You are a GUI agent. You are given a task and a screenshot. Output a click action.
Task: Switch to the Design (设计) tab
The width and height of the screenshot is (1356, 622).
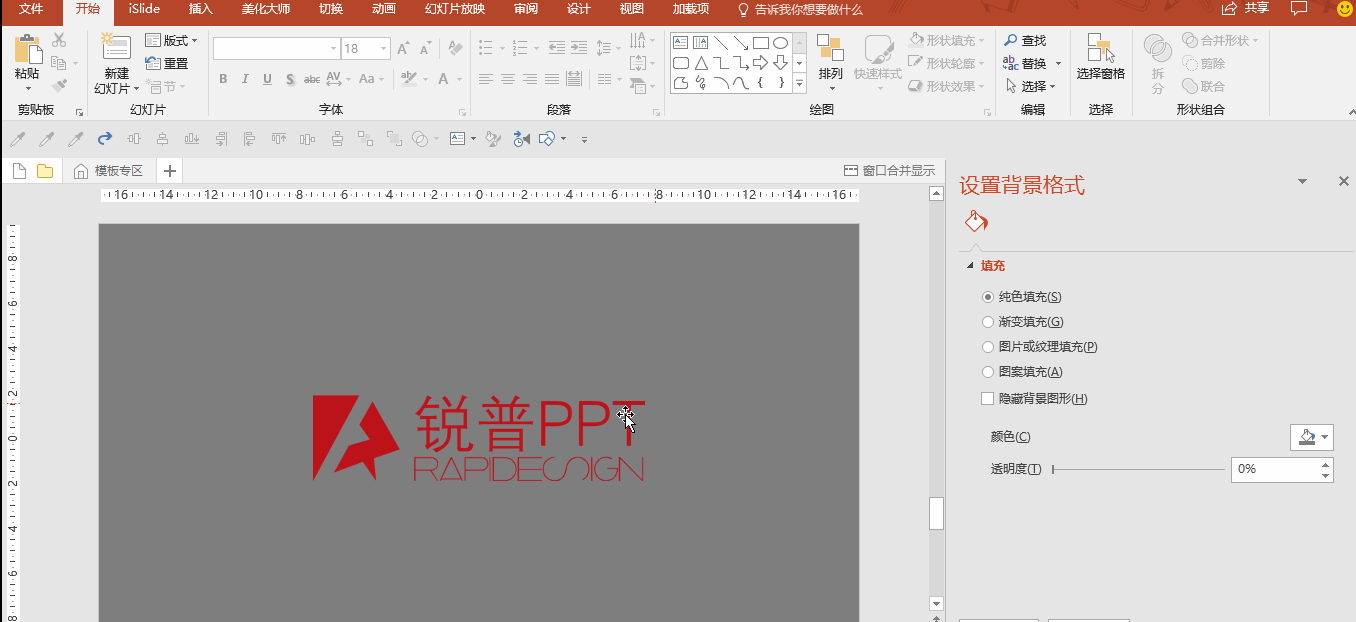tap(578, 9)
